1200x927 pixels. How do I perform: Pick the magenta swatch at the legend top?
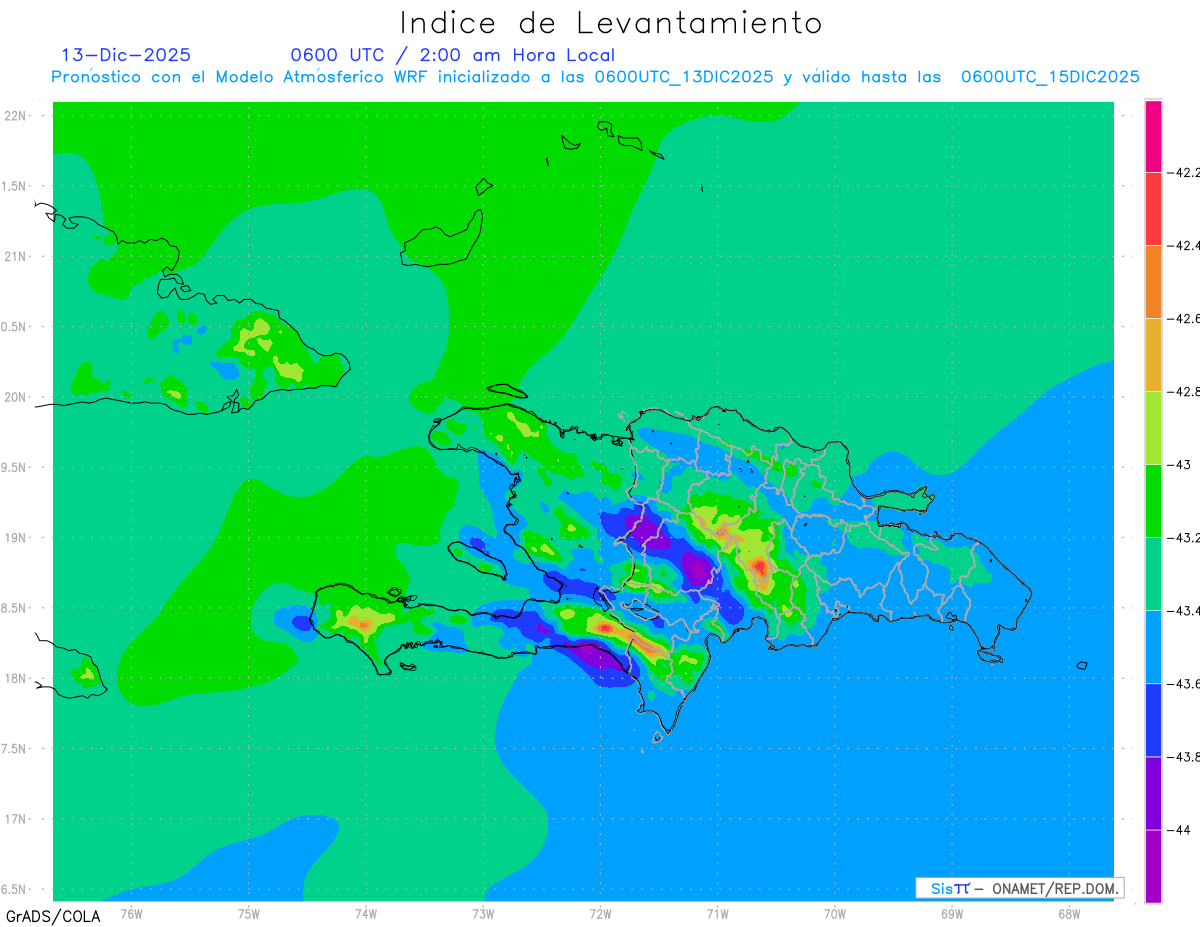1153,136
